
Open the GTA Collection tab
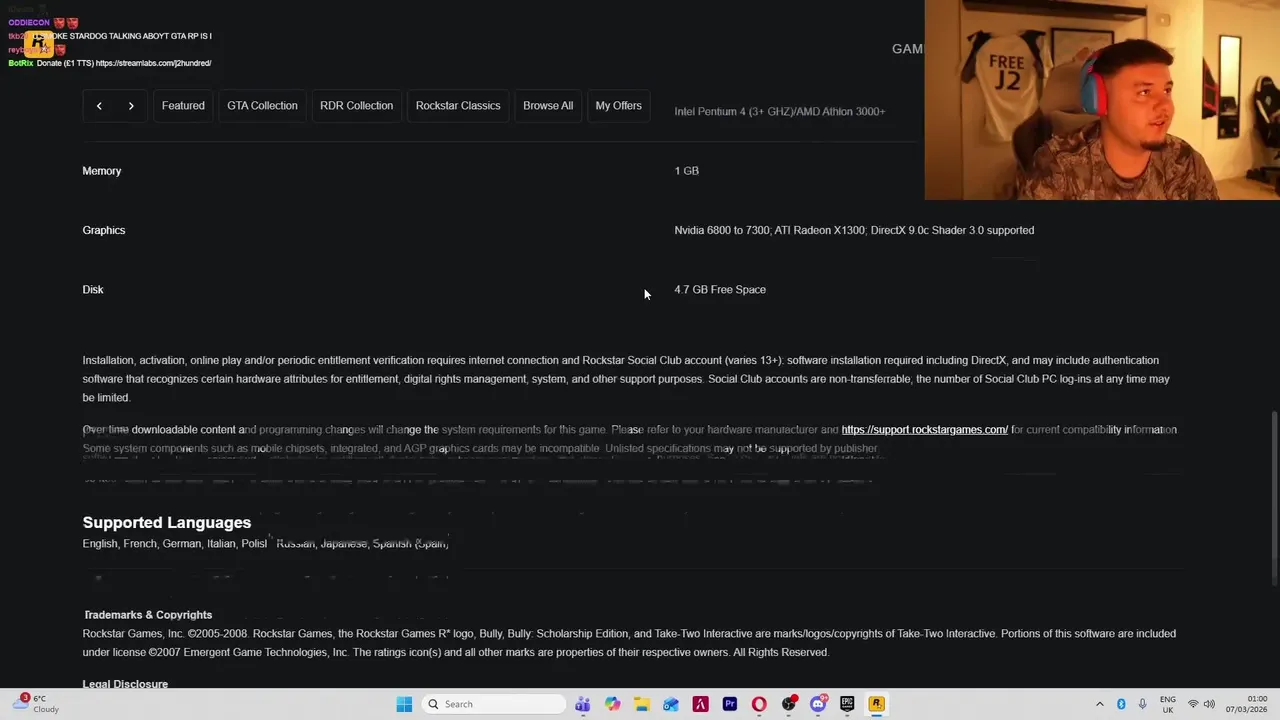coord(262,106)
